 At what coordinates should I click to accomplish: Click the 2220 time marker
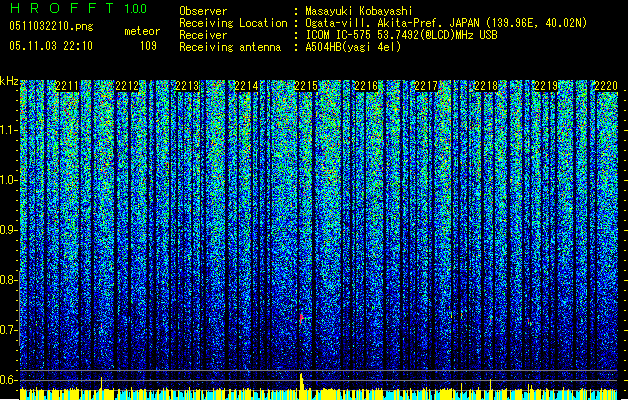pyautogui.click(x=606, y=86)
